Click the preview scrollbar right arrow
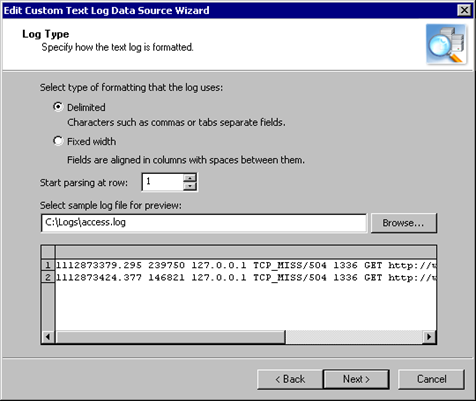Screen dimensions: 476x401 pyautogui.click(x=429, y=337)
